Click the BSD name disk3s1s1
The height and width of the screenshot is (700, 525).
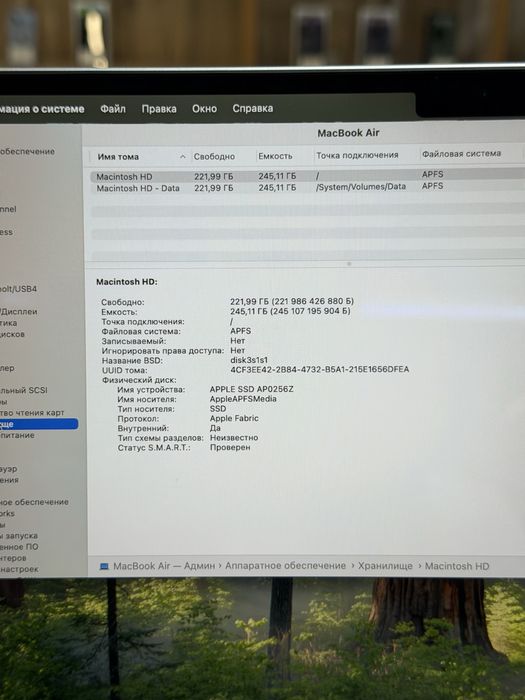point(249,360)
